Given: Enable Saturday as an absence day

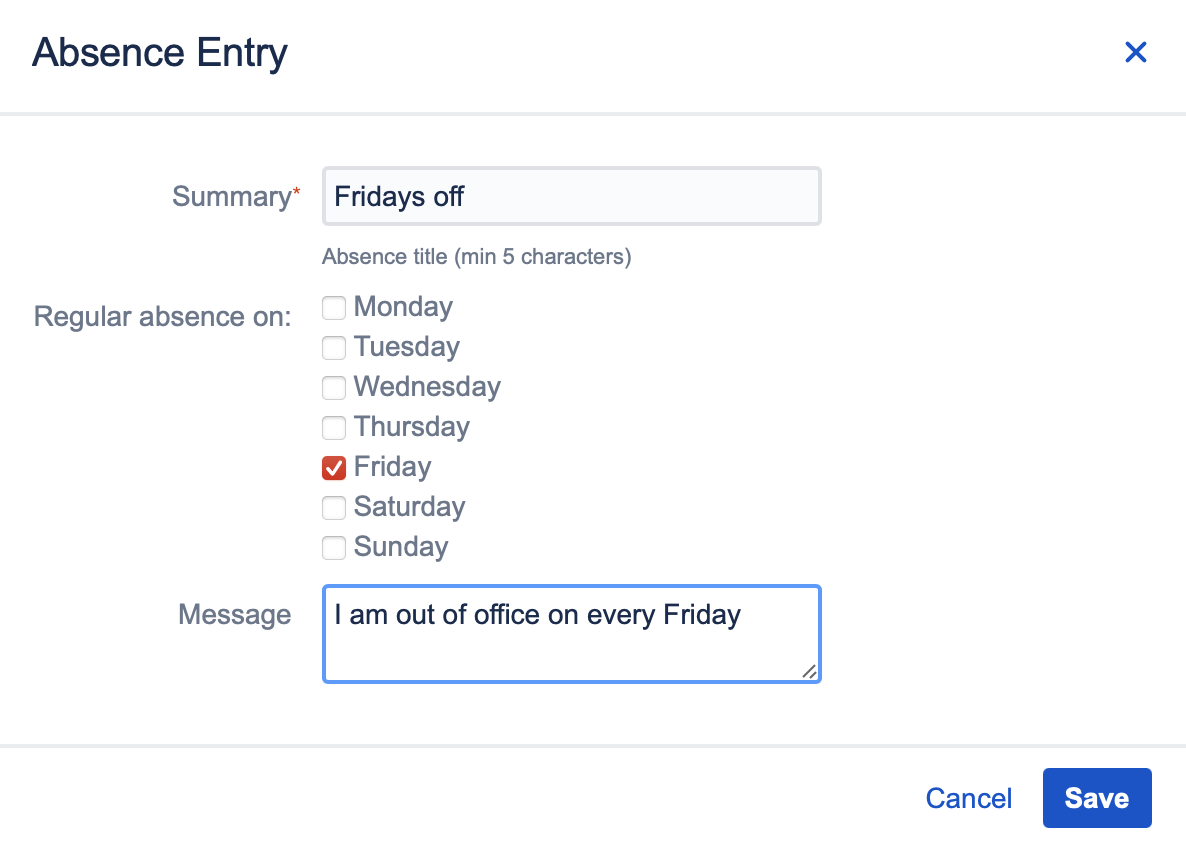Looking at the screenshot, I should click(333, 508).
